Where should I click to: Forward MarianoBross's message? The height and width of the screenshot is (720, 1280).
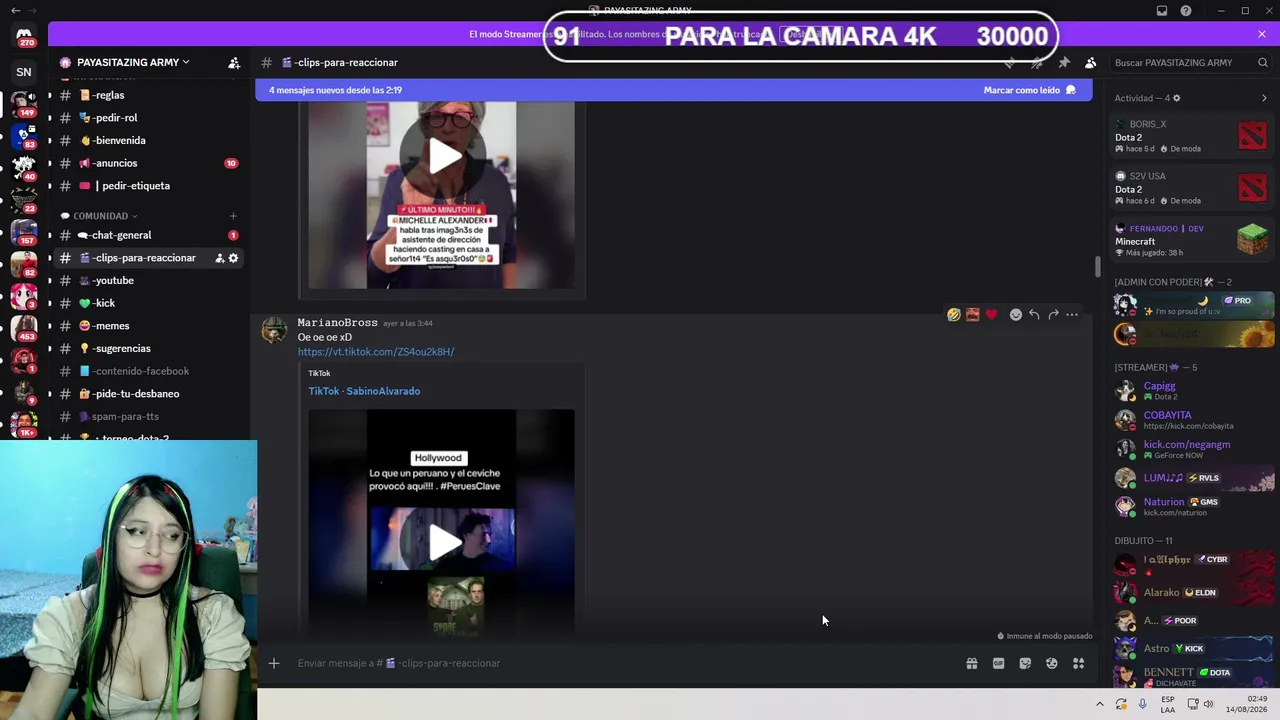[x=1053, y=315]
